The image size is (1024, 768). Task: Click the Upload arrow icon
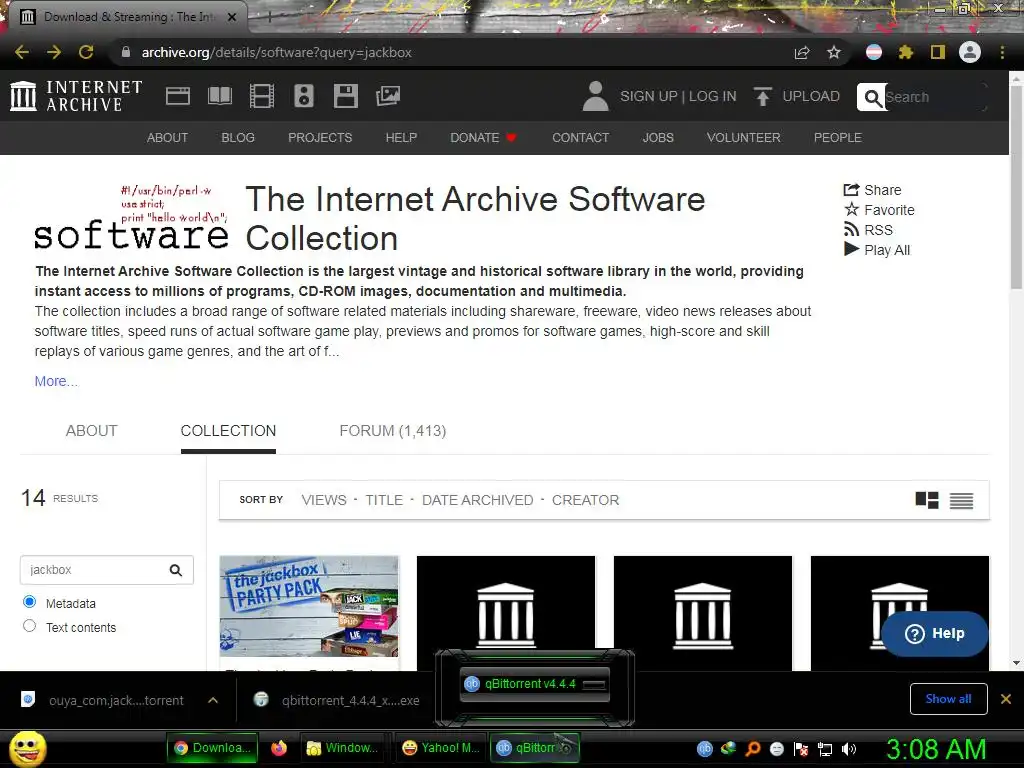762,96
